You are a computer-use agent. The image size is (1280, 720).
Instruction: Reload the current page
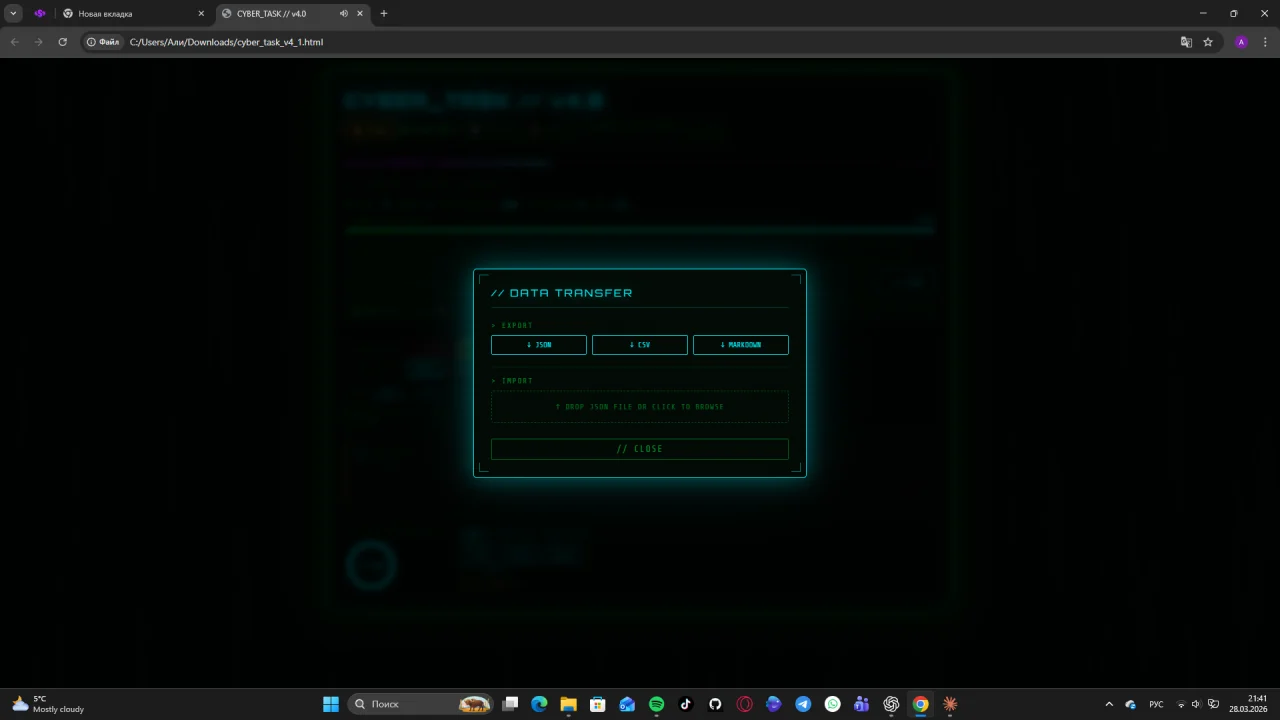click(62, 42)
